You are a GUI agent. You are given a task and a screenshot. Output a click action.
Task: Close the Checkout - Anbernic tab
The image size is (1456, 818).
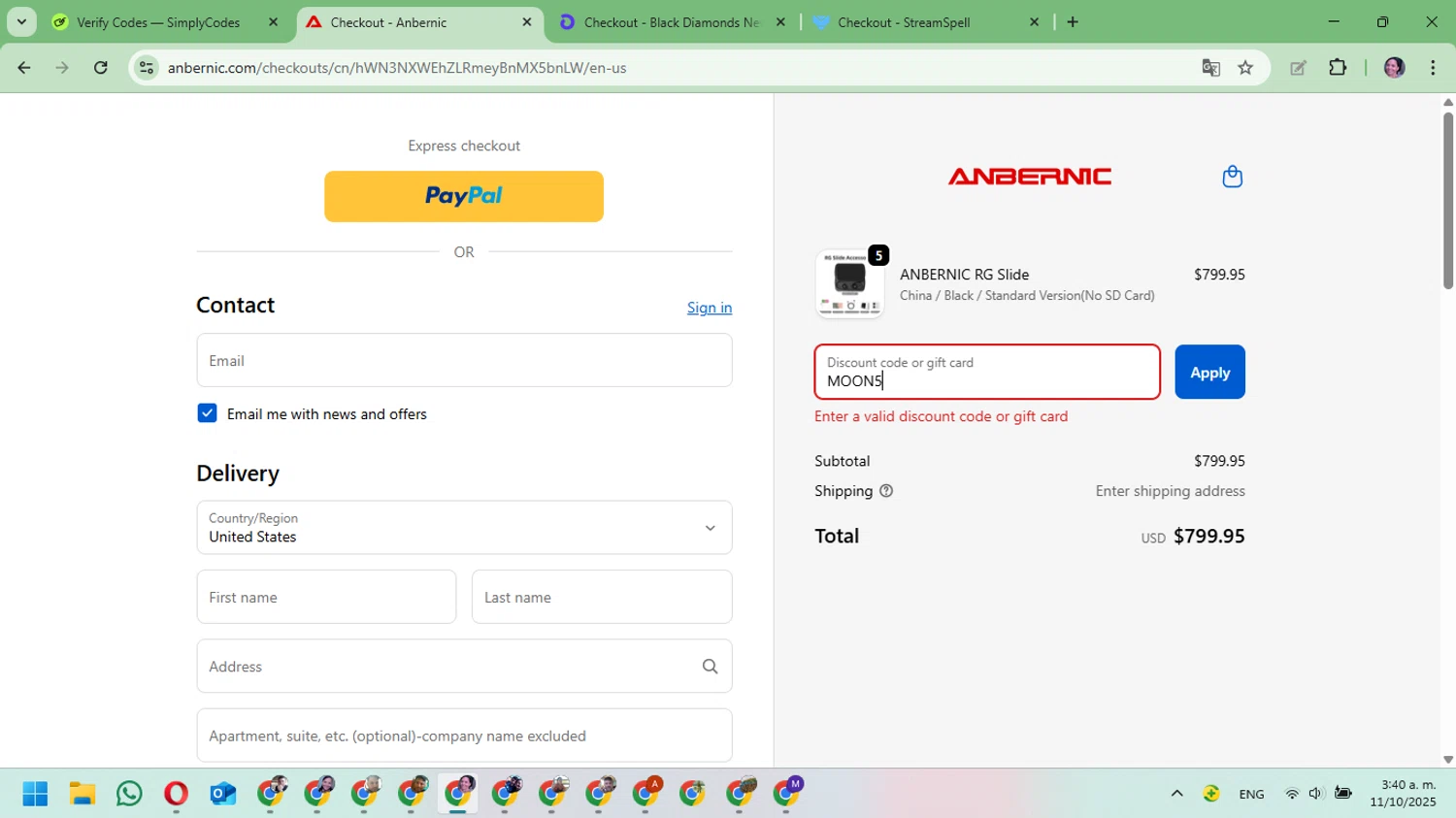(527, 22)
